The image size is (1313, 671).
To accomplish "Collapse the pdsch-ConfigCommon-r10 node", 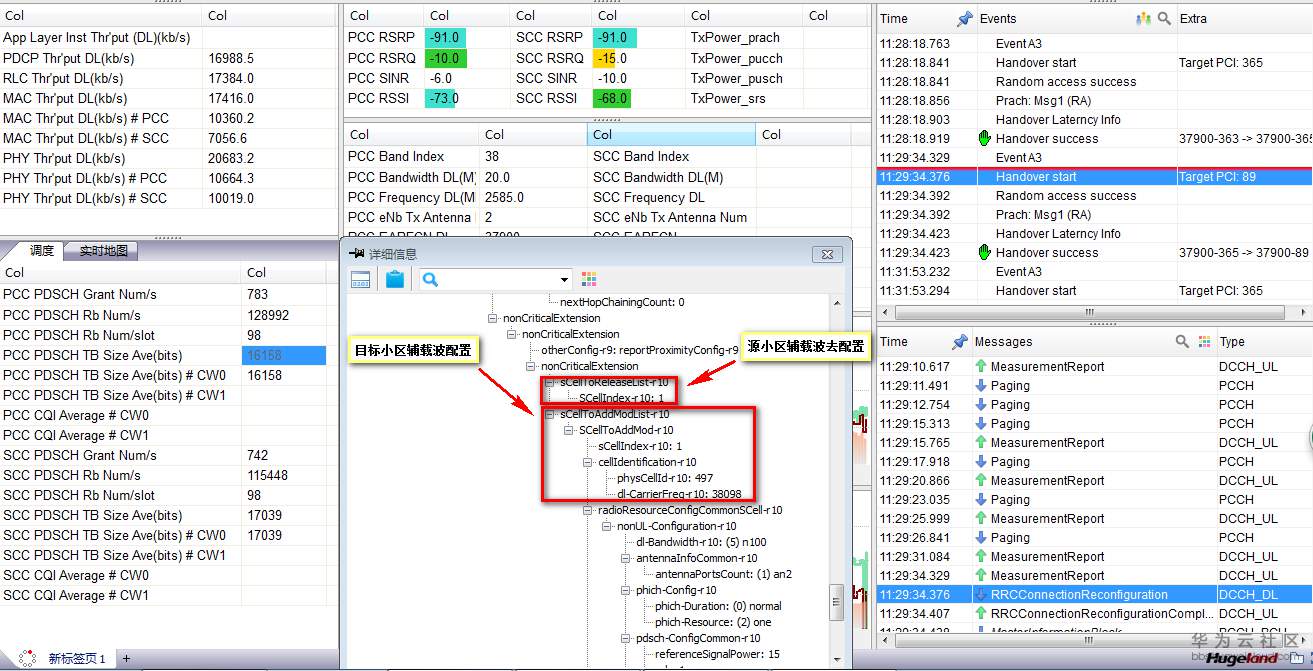I will coord(626,638).
